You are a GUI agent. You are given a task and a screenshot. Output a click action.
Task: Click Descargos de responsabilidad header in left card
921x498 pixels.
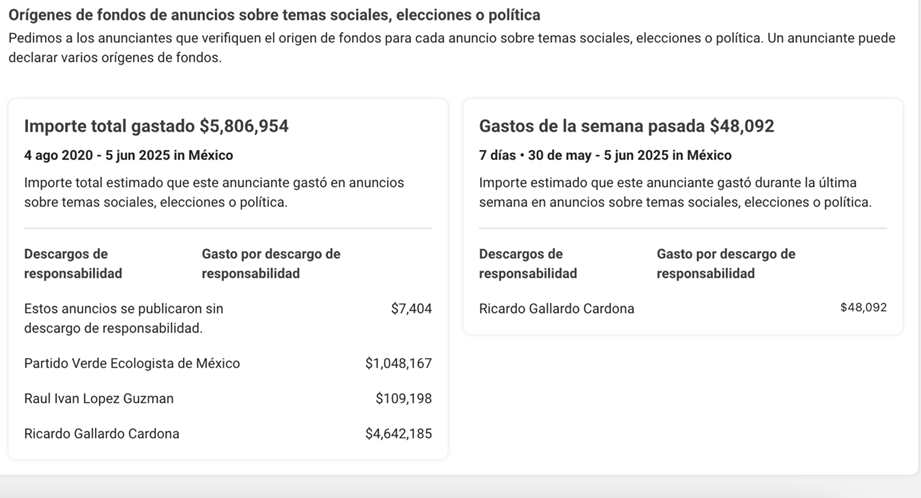pyautogui.click(x=73, y=264)
